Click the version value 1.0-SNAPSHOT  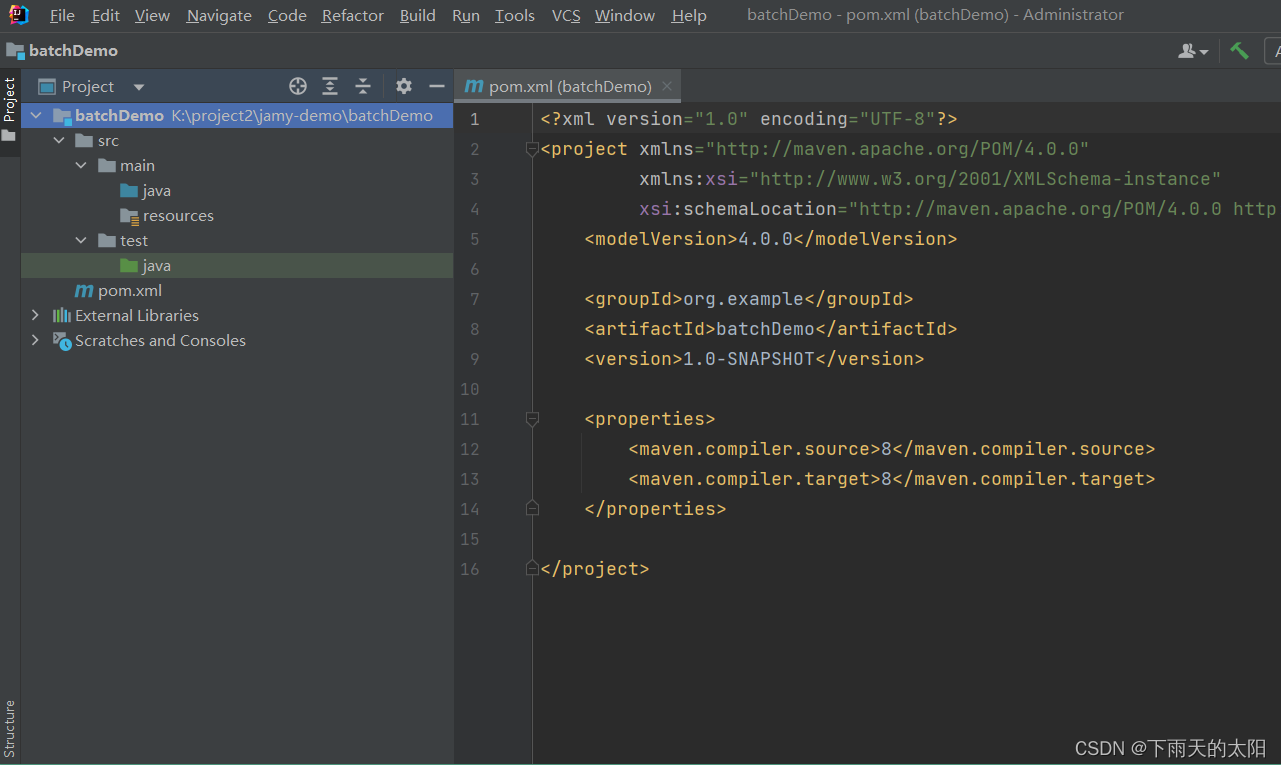point(748,359)
